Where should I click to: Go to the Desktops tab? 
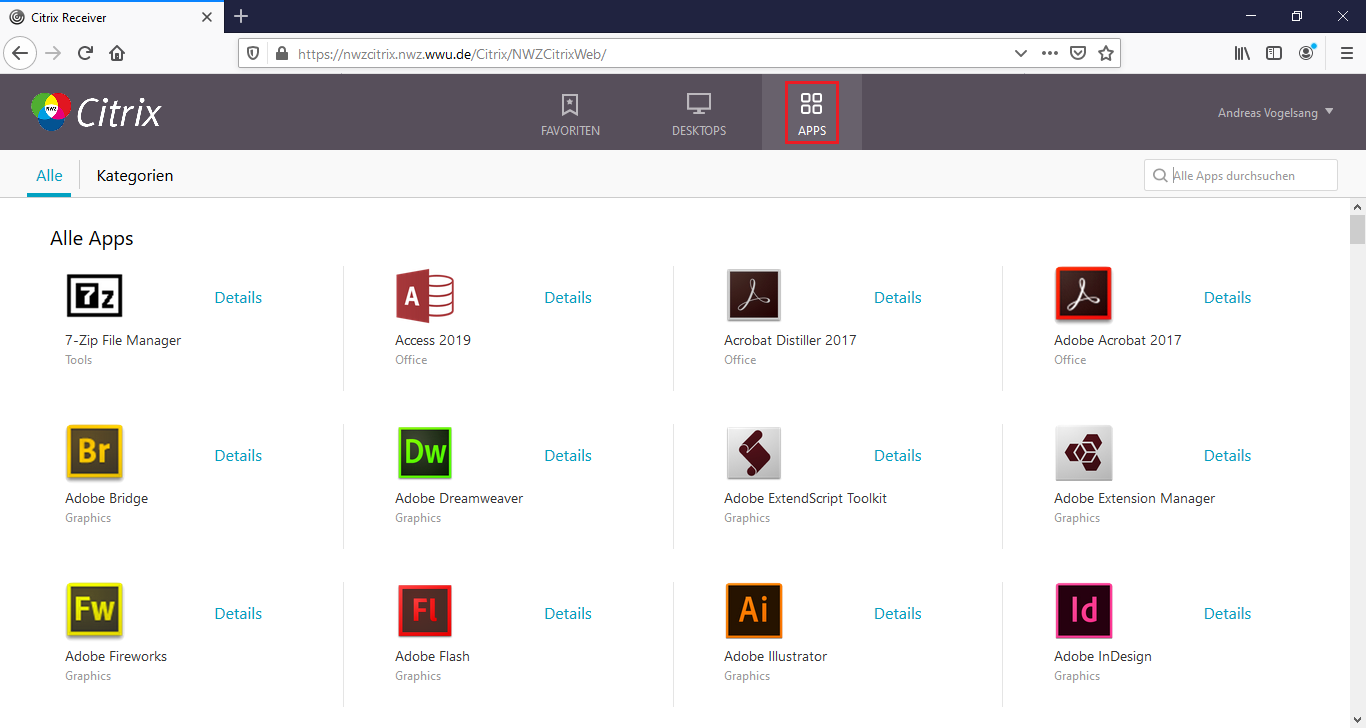pyautogui.click(x=699, y=114)
